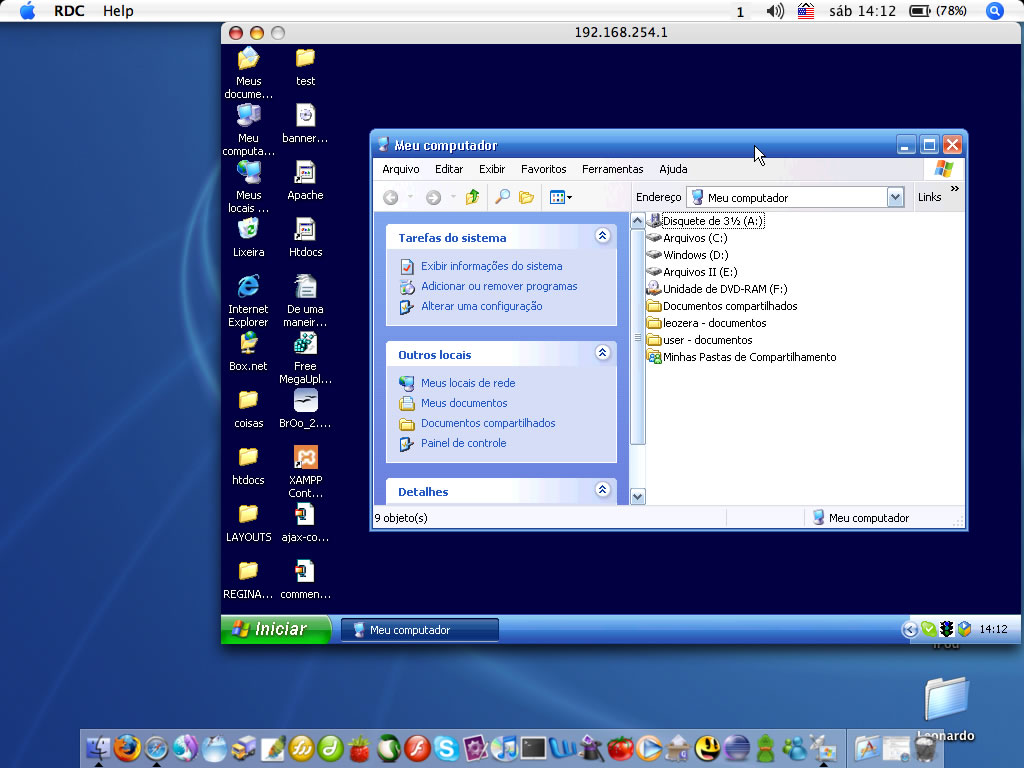This screenshot has height=768, width=1024.
Task: Select the Apache shortcut icon
Action: (305, 180)
